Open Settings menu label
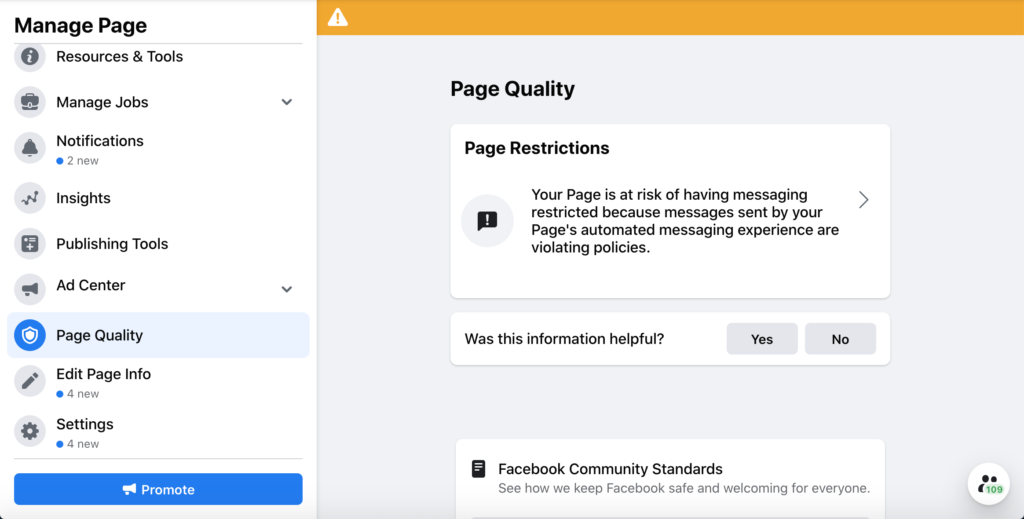The image size is (1024, 519). click(x=85, y=424)
